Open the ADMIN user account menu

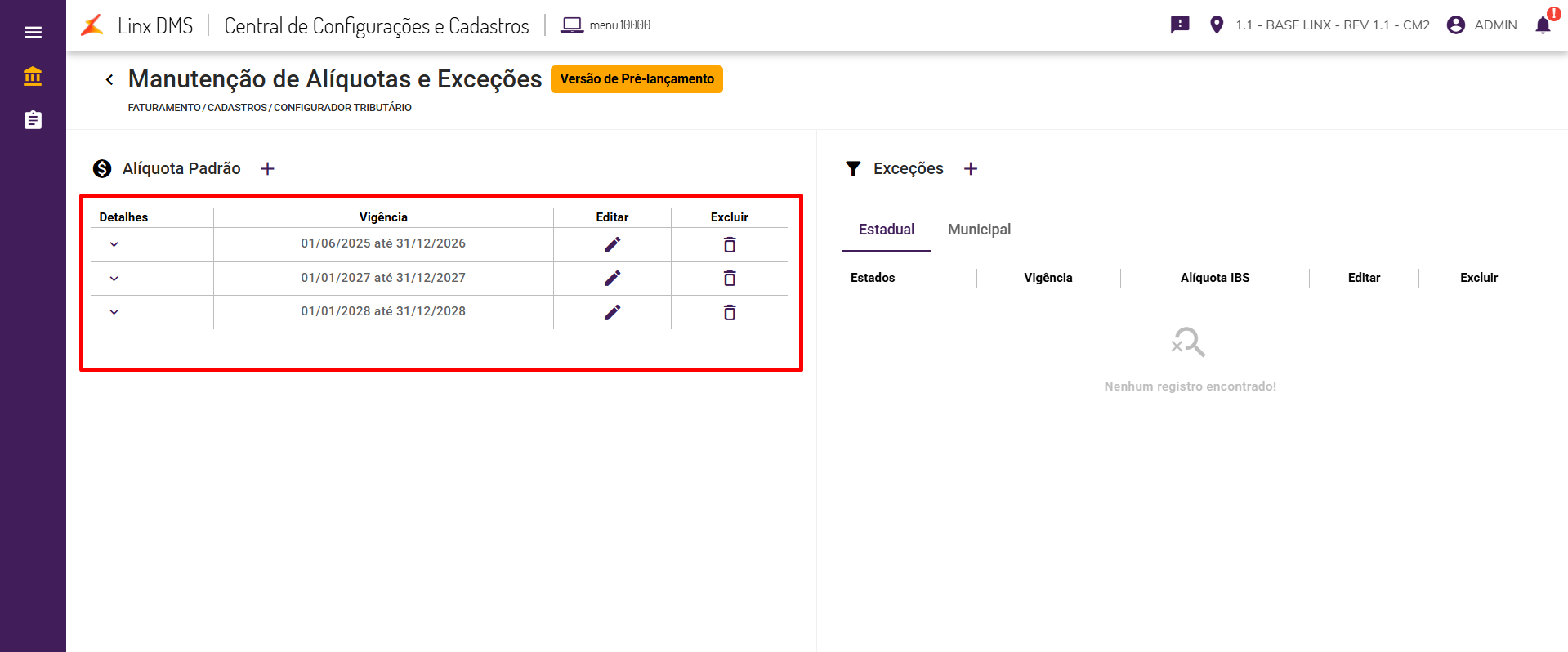tap(1481, 25)
